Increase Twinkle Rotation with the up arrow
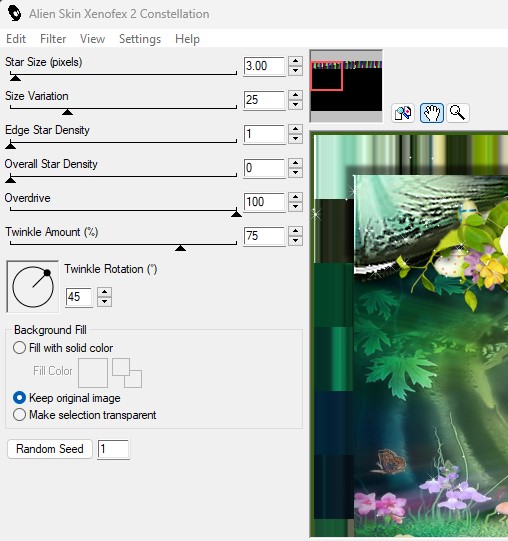The image size is (508, 541). coord(105,292)
